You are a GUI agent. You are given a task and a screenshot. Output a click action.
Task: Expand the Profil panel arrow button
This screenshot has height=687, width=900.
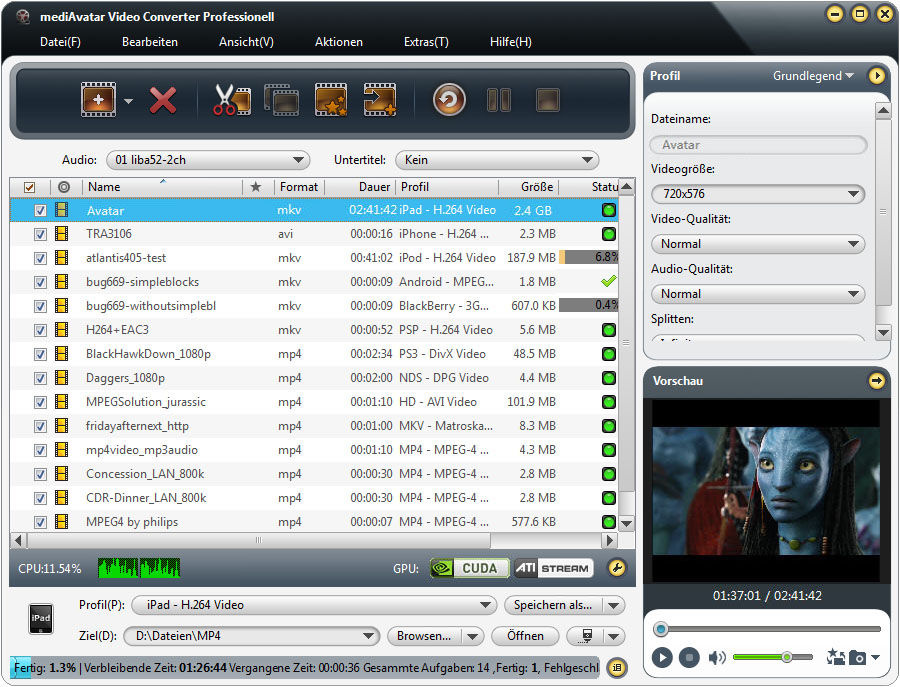[x=876, y=75]
